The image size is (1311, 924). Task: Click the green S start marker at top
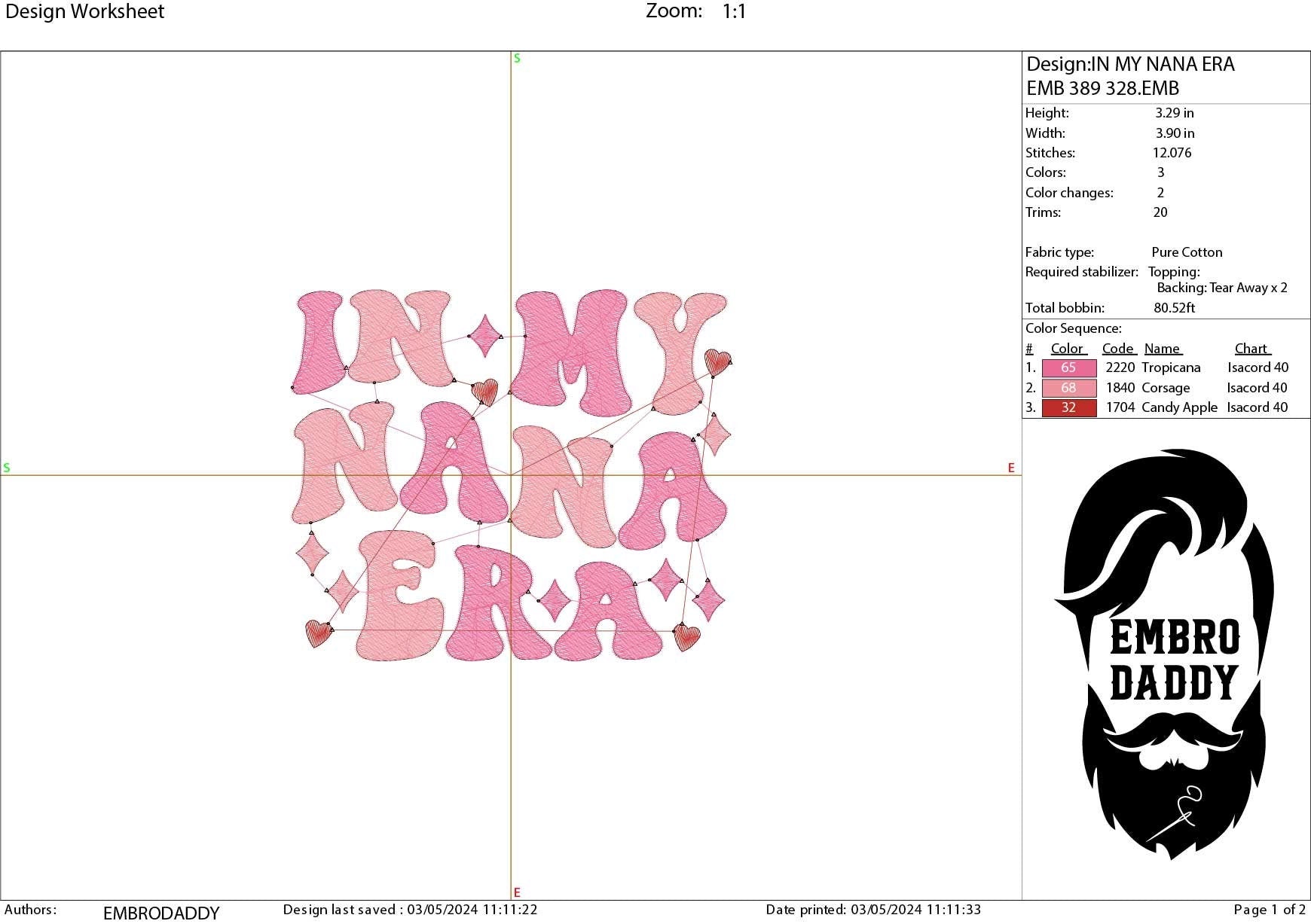(x=516, y=58)
